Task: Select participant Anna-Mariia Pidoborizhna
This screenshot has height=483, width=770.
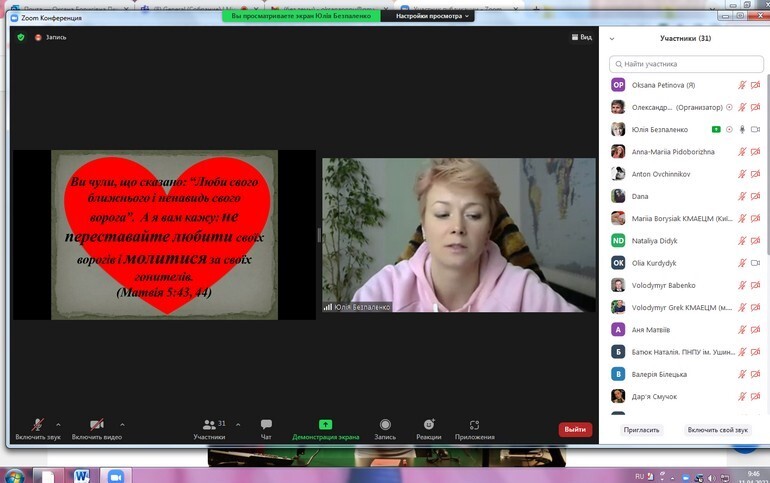Action: click(x=686, y=152)
